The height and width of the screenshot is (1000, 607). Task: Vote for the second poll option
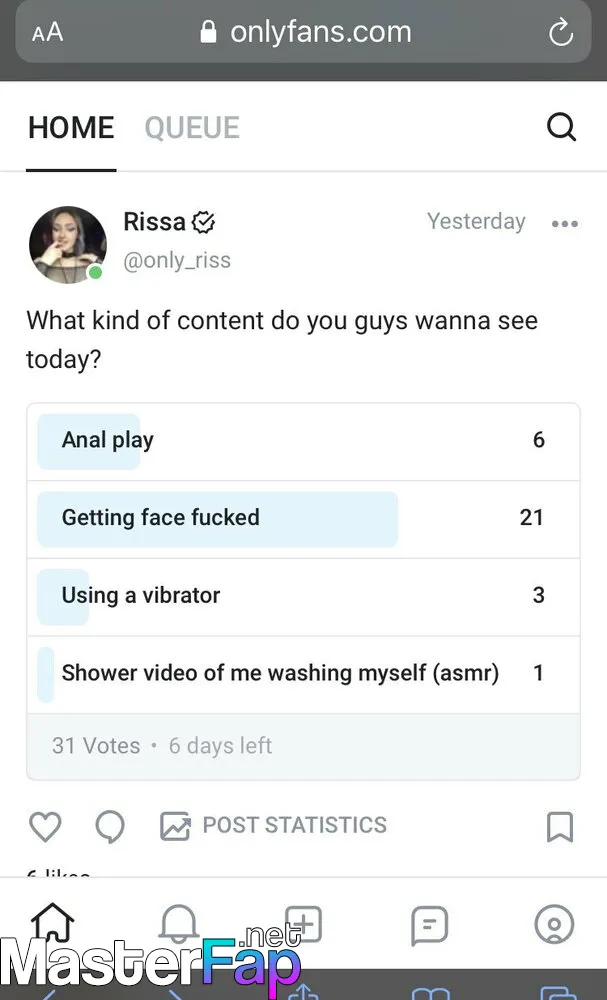pyautogui.click(x=304, y=519)
